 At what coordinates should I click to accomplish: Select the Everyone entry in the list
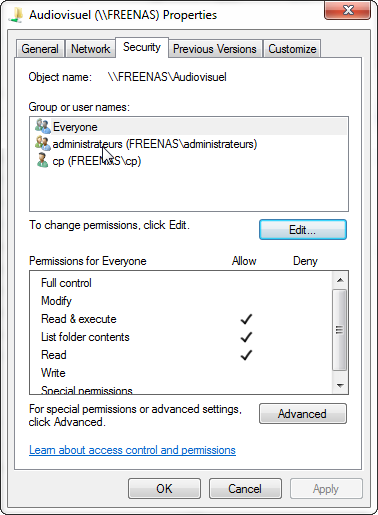point(189,127)
